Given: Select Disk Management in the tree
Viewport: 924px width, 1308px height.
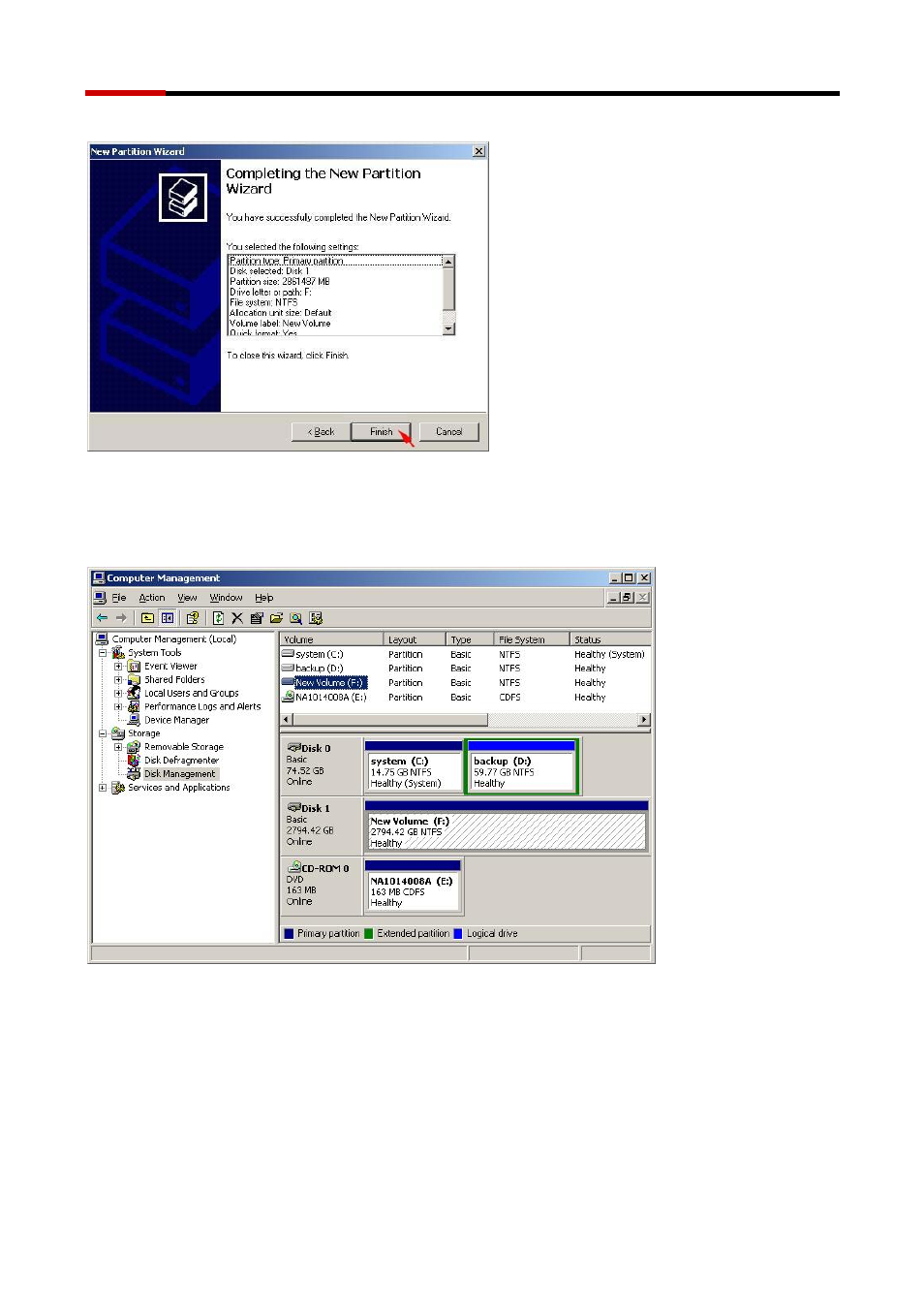Looking at the screenshot, I should pos(180,774).
